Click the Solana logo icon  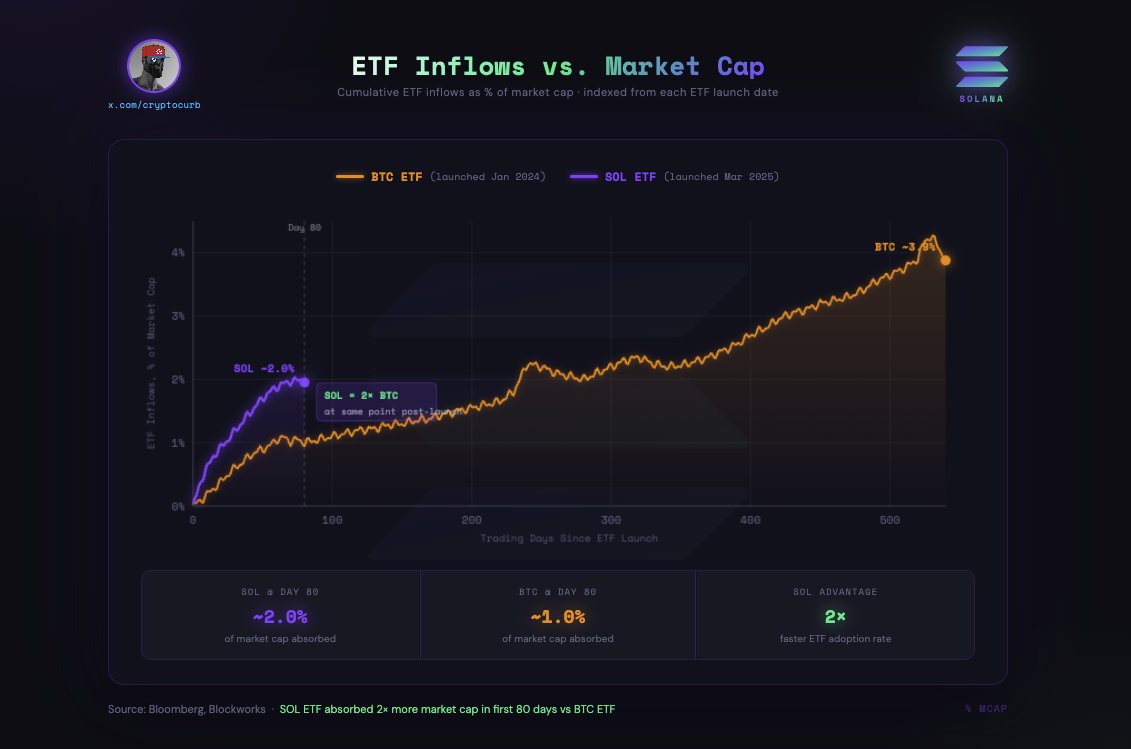(981, 67)
